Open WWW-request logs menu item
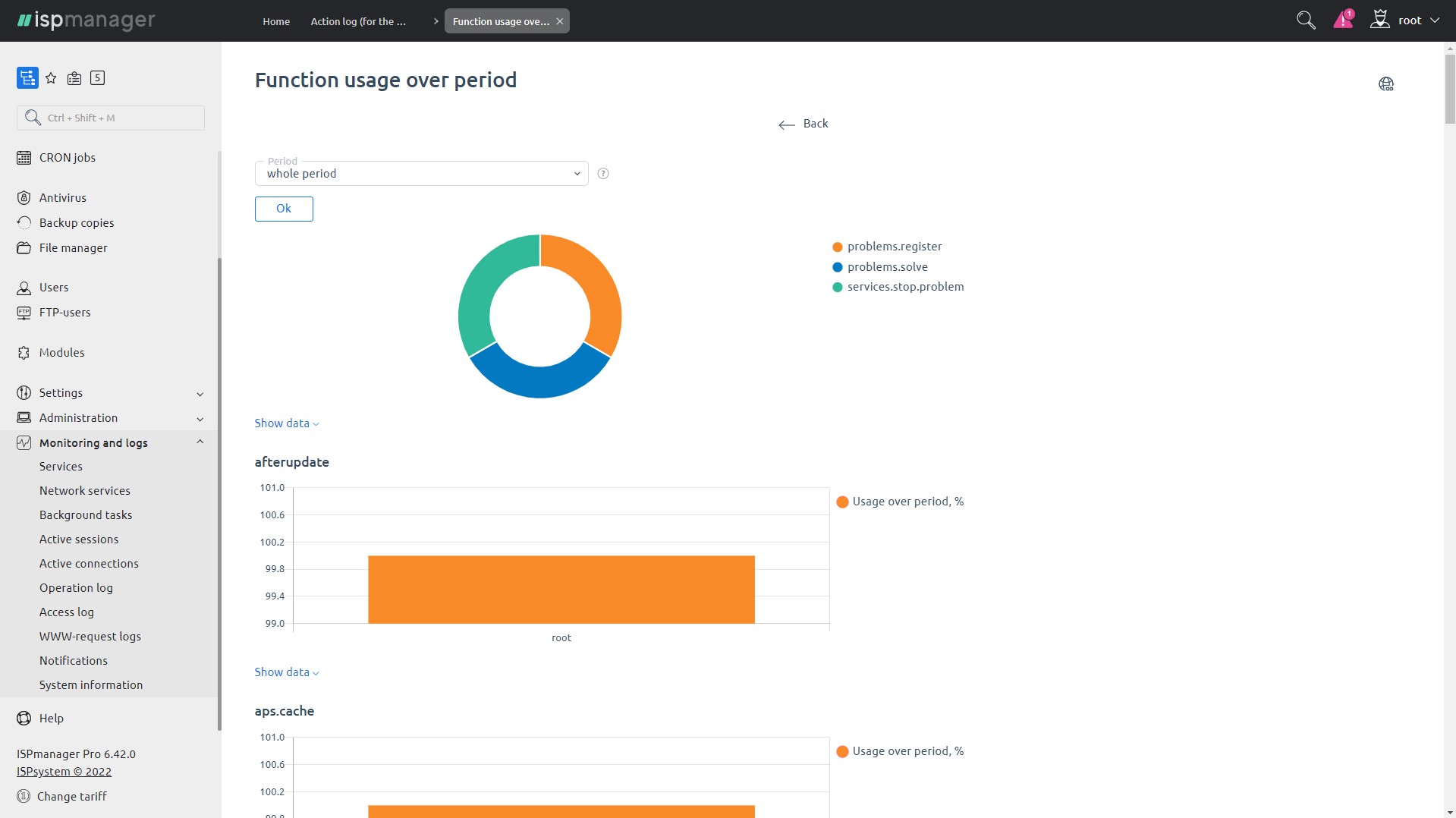The image size is (1456, 818). [90, 637]
